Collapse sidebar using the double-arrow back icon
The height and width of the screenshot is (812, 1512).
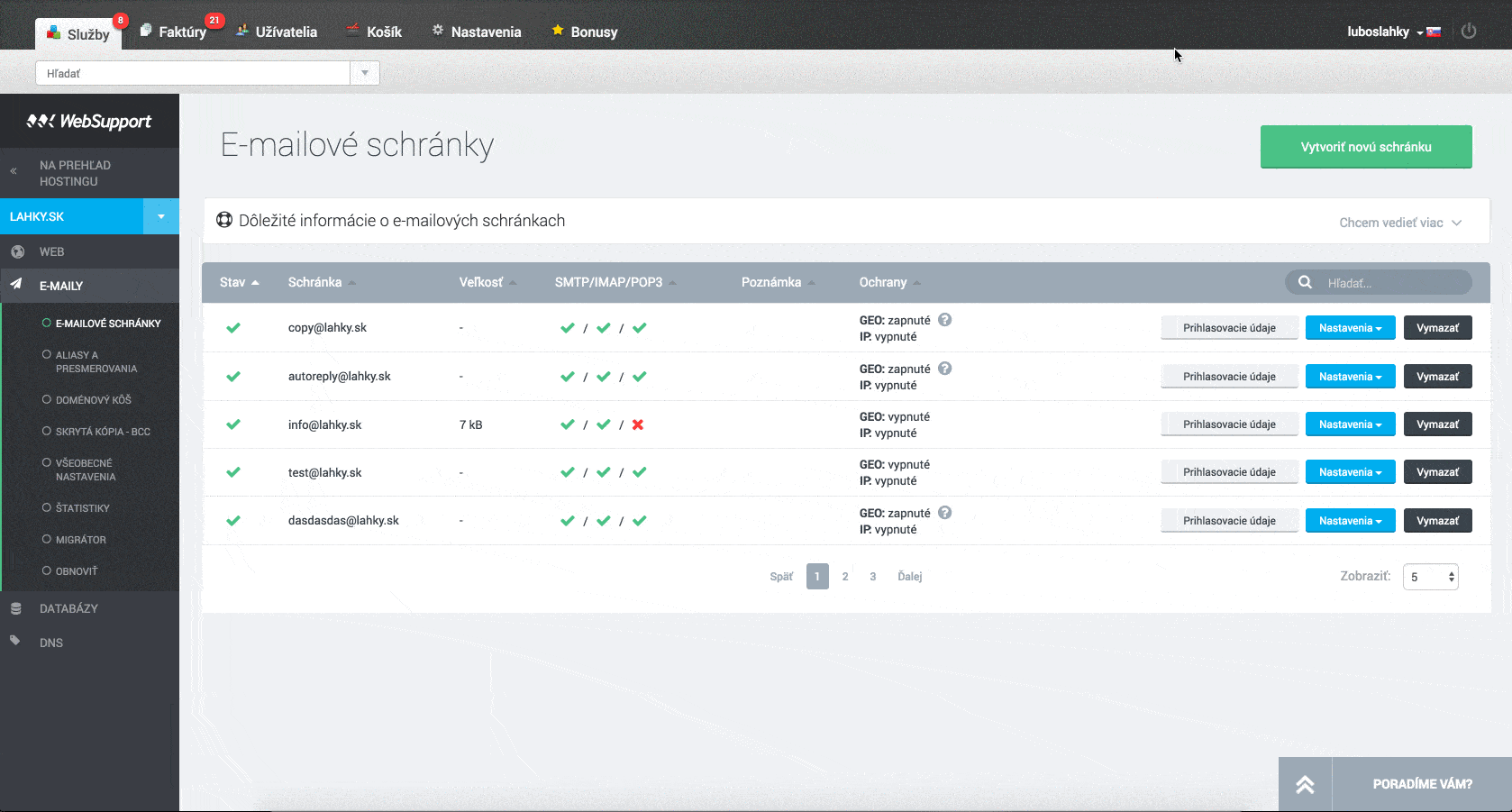[14, 171]
